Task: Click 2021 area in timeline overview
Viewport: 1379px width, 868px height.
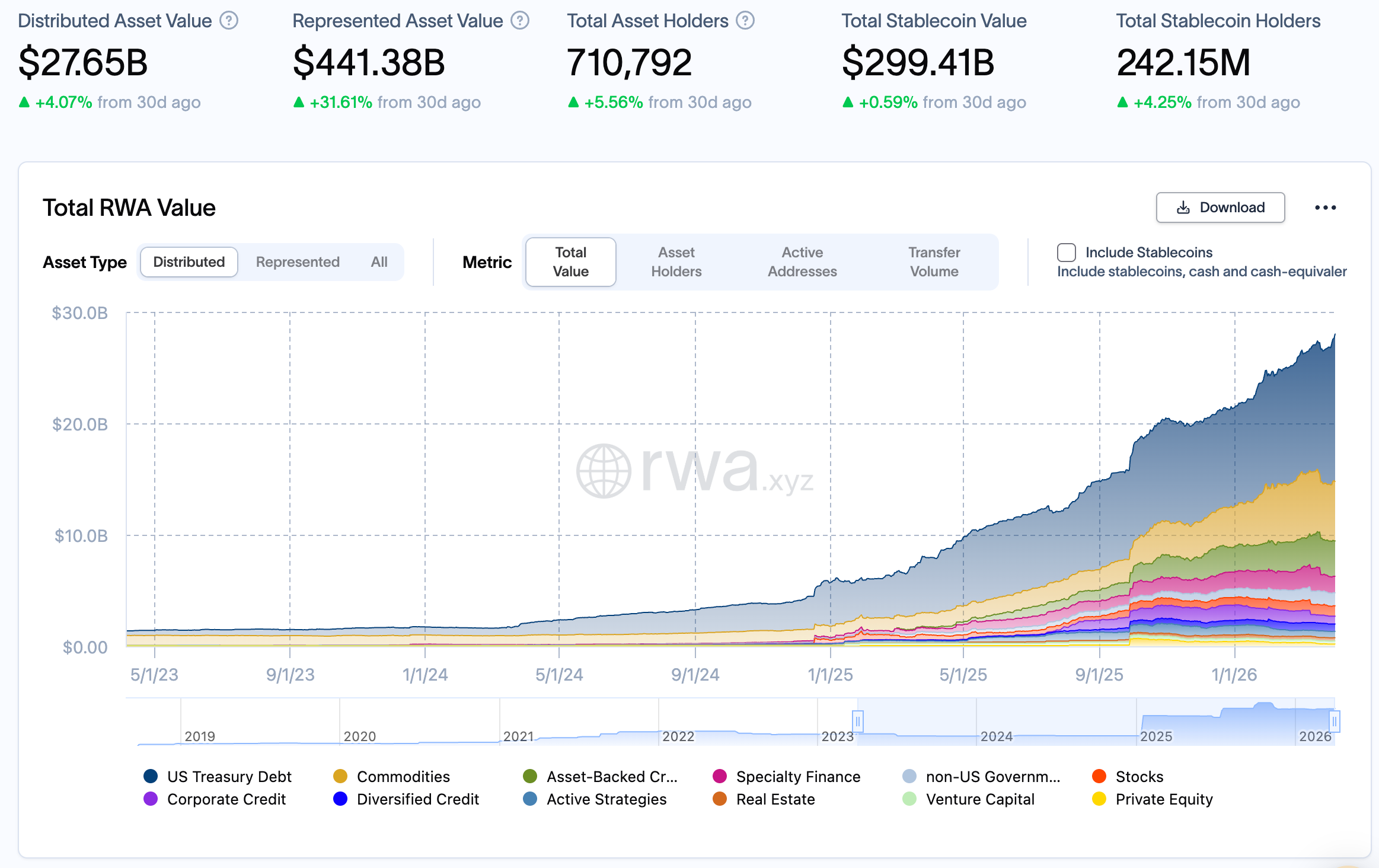Action: coord(519,736)
